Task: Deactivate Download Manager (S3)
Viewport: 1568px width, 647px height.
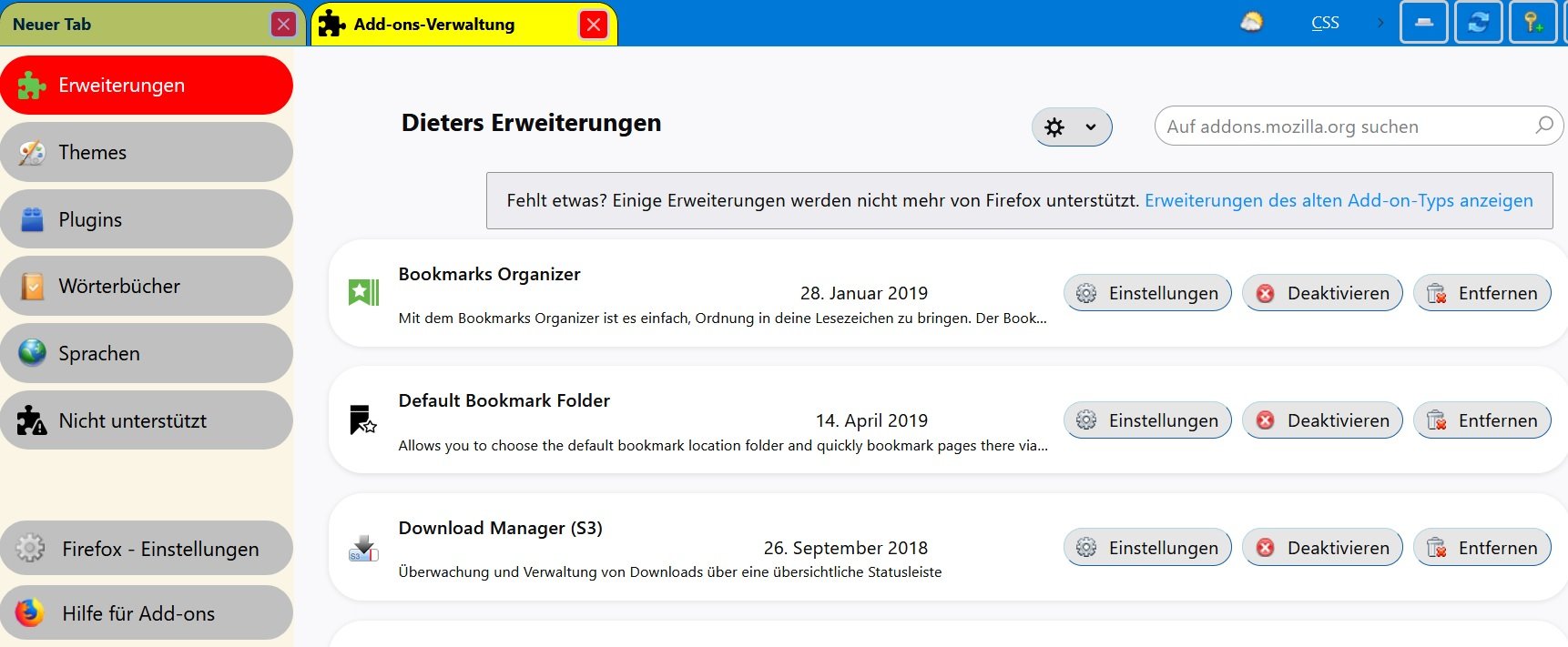Action: [1322, 548]
